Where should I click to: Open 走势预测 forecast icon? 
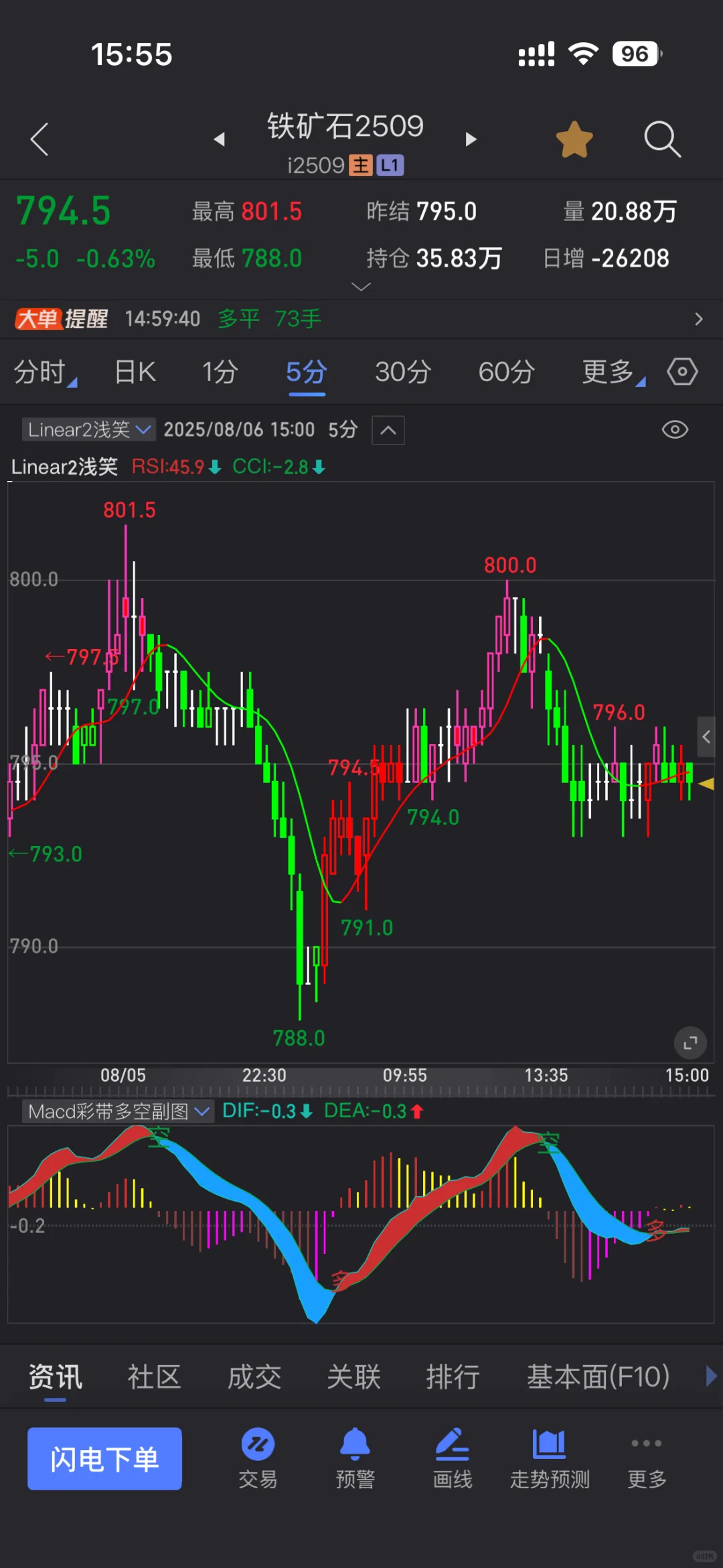pyautogui.click(x=550, y=1458)
